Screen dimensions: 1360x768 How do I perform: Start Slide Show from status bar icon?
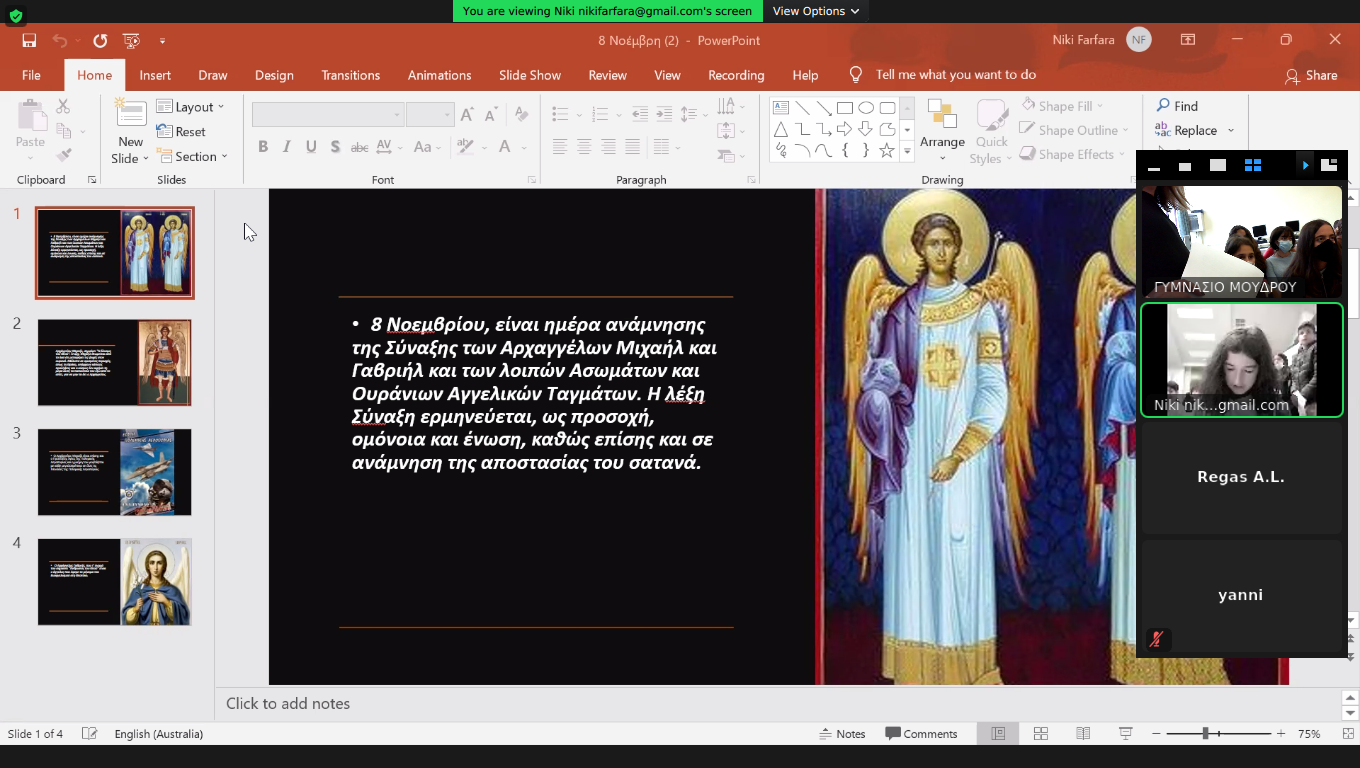[x=1125, y=733]
